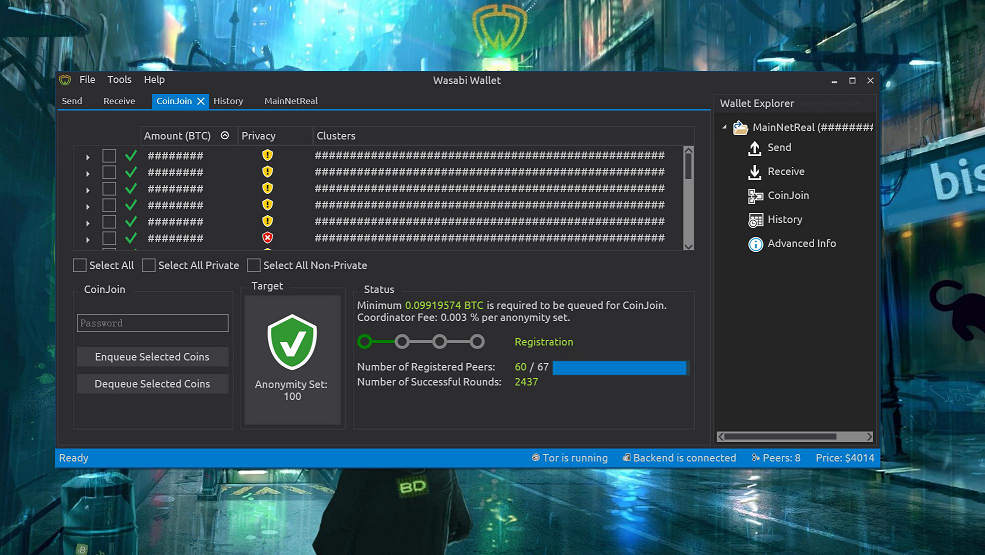Open the Help menu

[154, 80]
